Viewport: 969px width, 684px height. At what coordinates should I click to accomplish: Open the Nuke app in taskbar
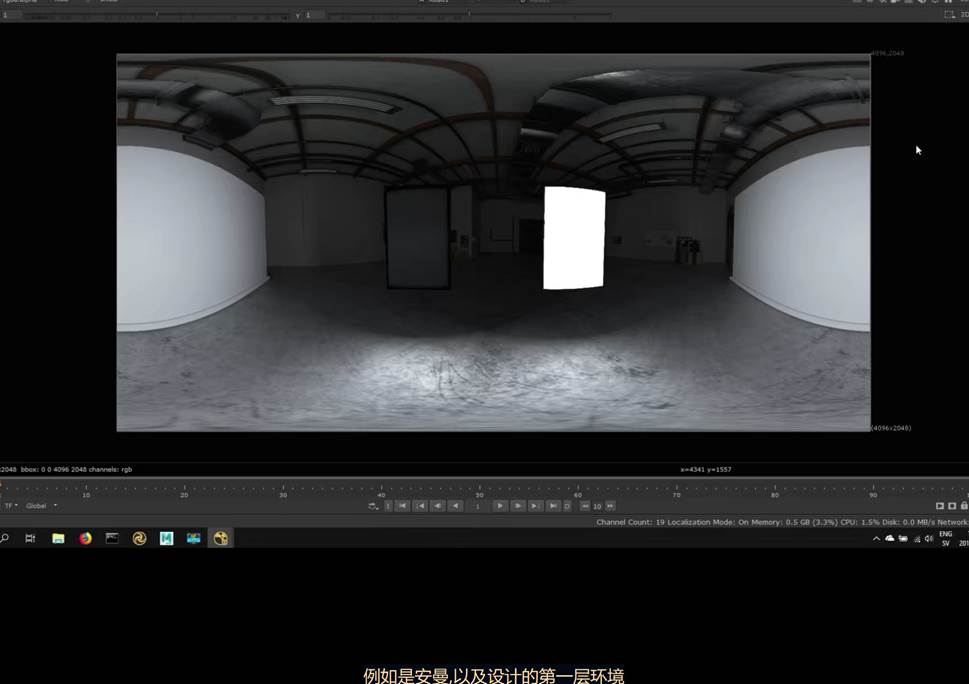(220, 538)
